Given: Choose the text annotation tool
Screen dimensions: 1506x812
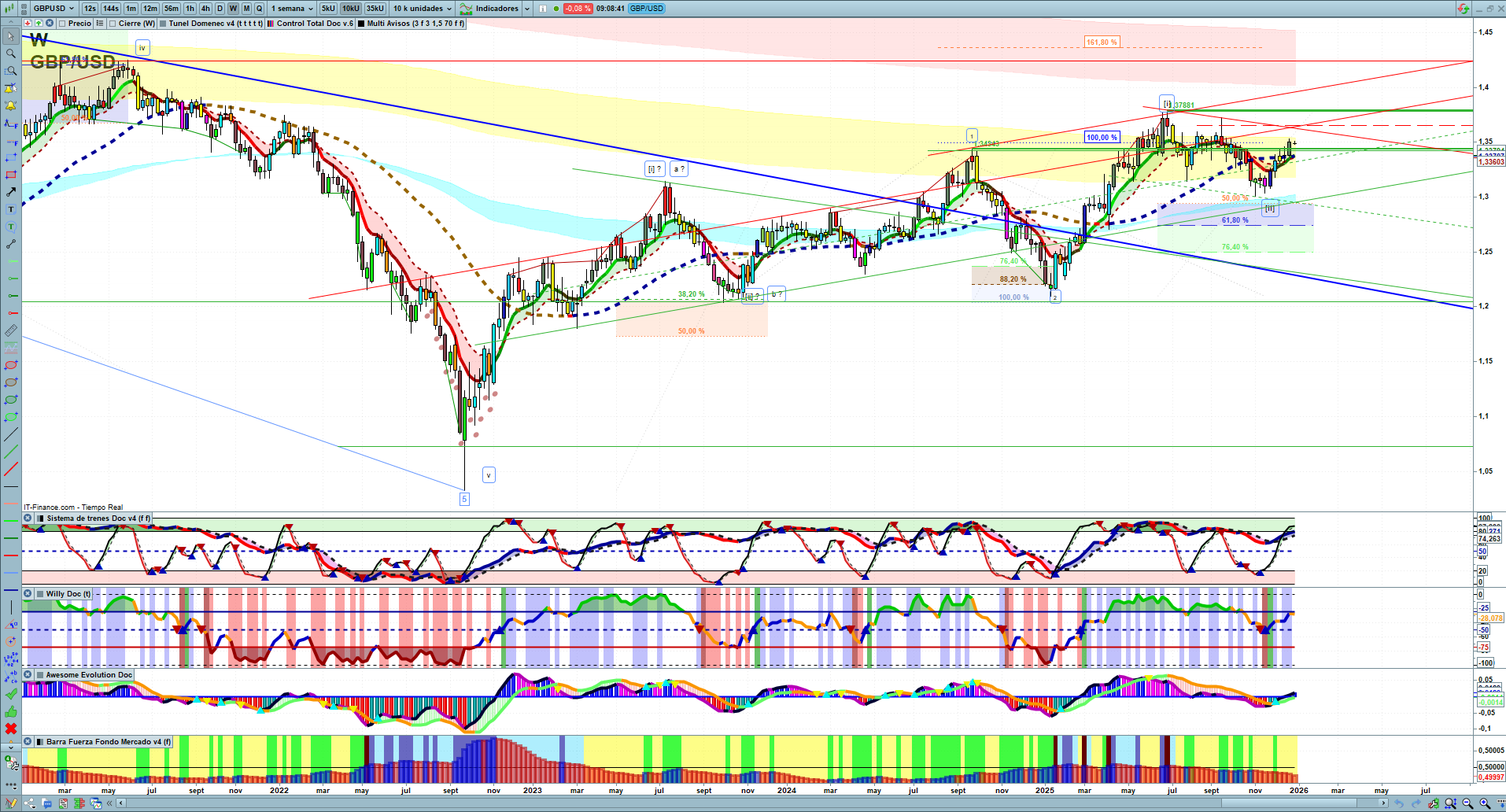Looking at the screenshot, I should pyautogui.click(x=11, y=209).
